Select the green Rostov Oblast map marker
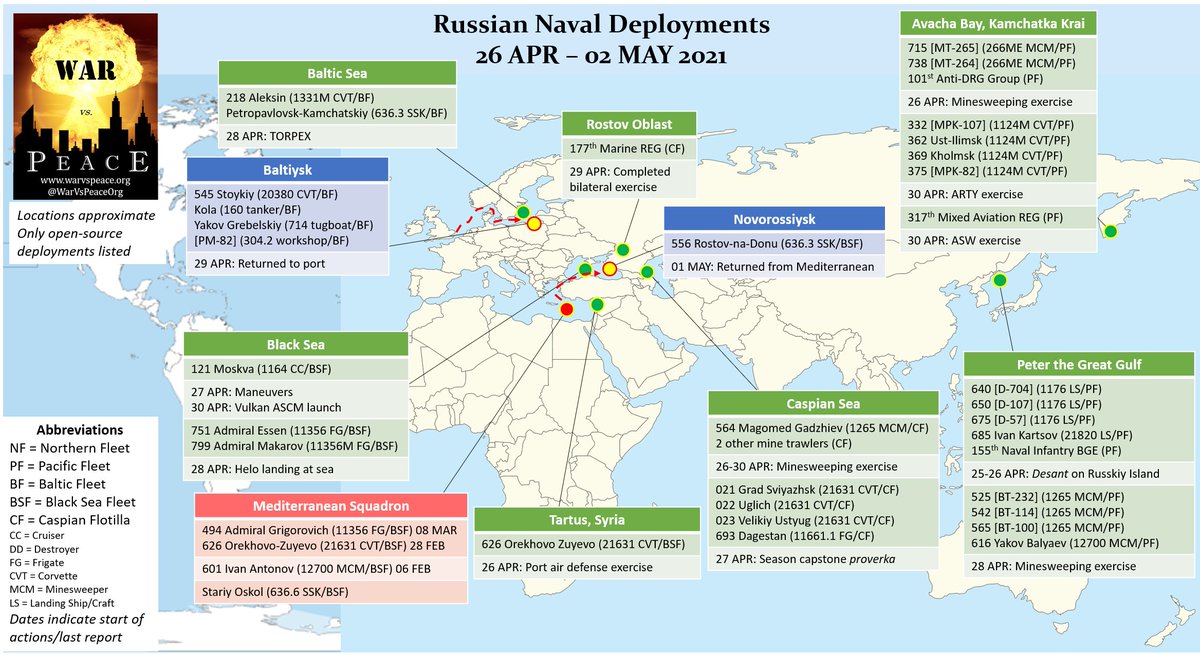The image size is (1200, 655). point(622,250)
